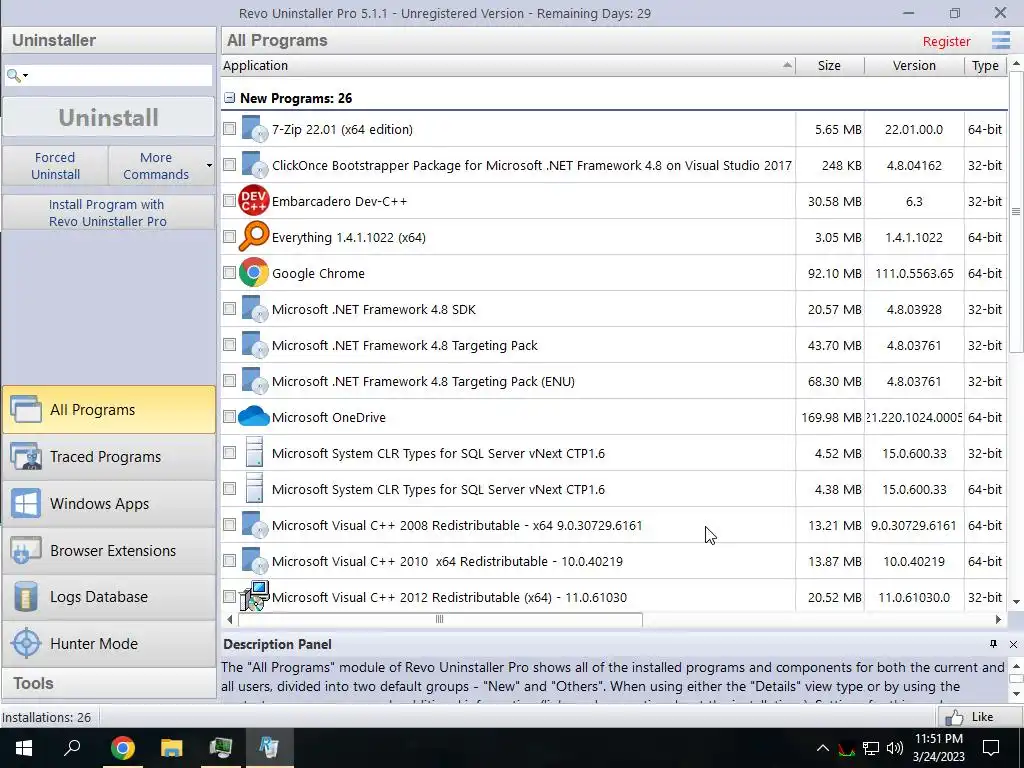Open Chrome from the Windows taskbar
The width and height of the screenshot is (1024, 768).
pos(122,748)
